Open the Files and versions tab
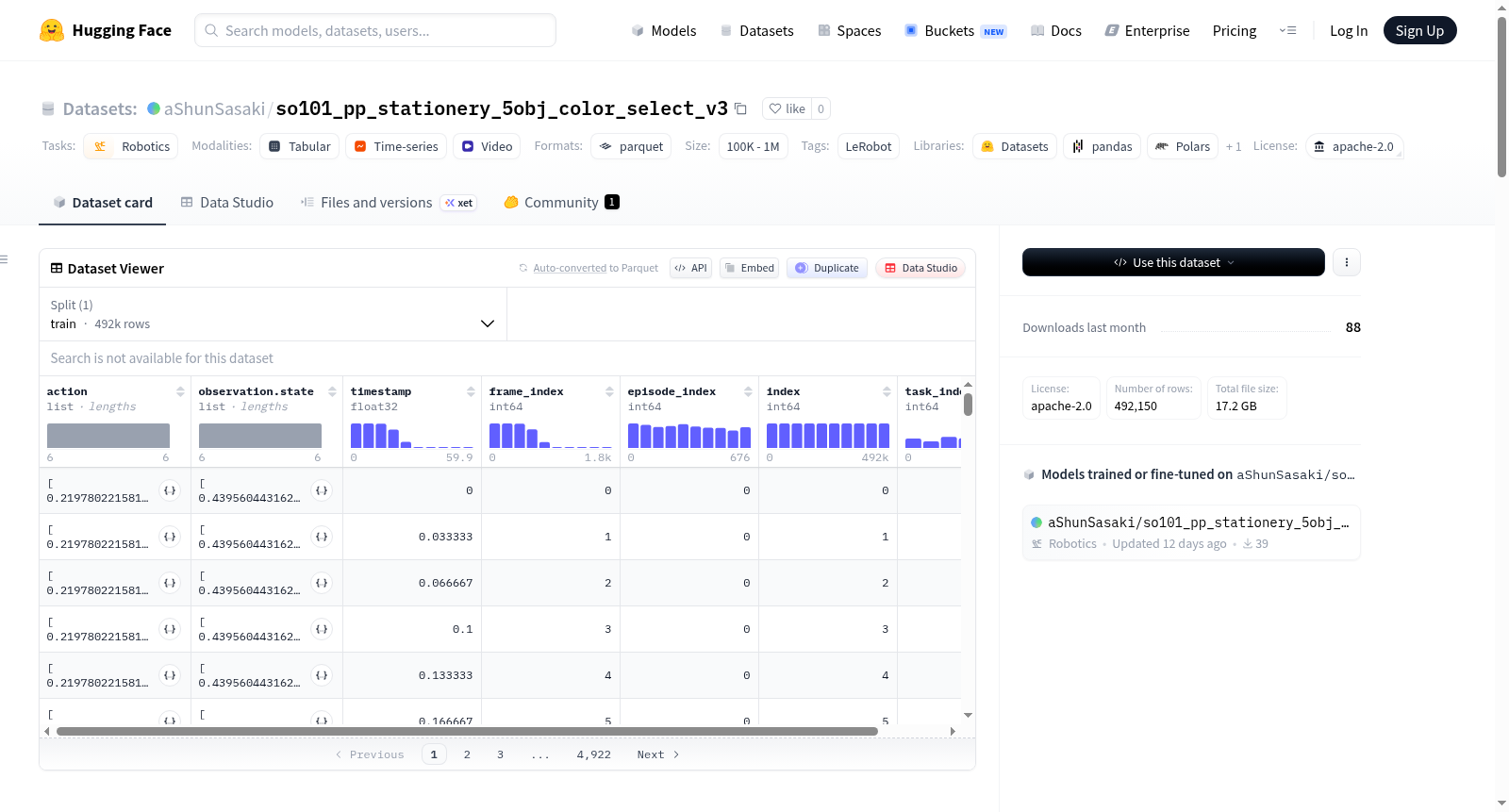 tap(389, 202)
